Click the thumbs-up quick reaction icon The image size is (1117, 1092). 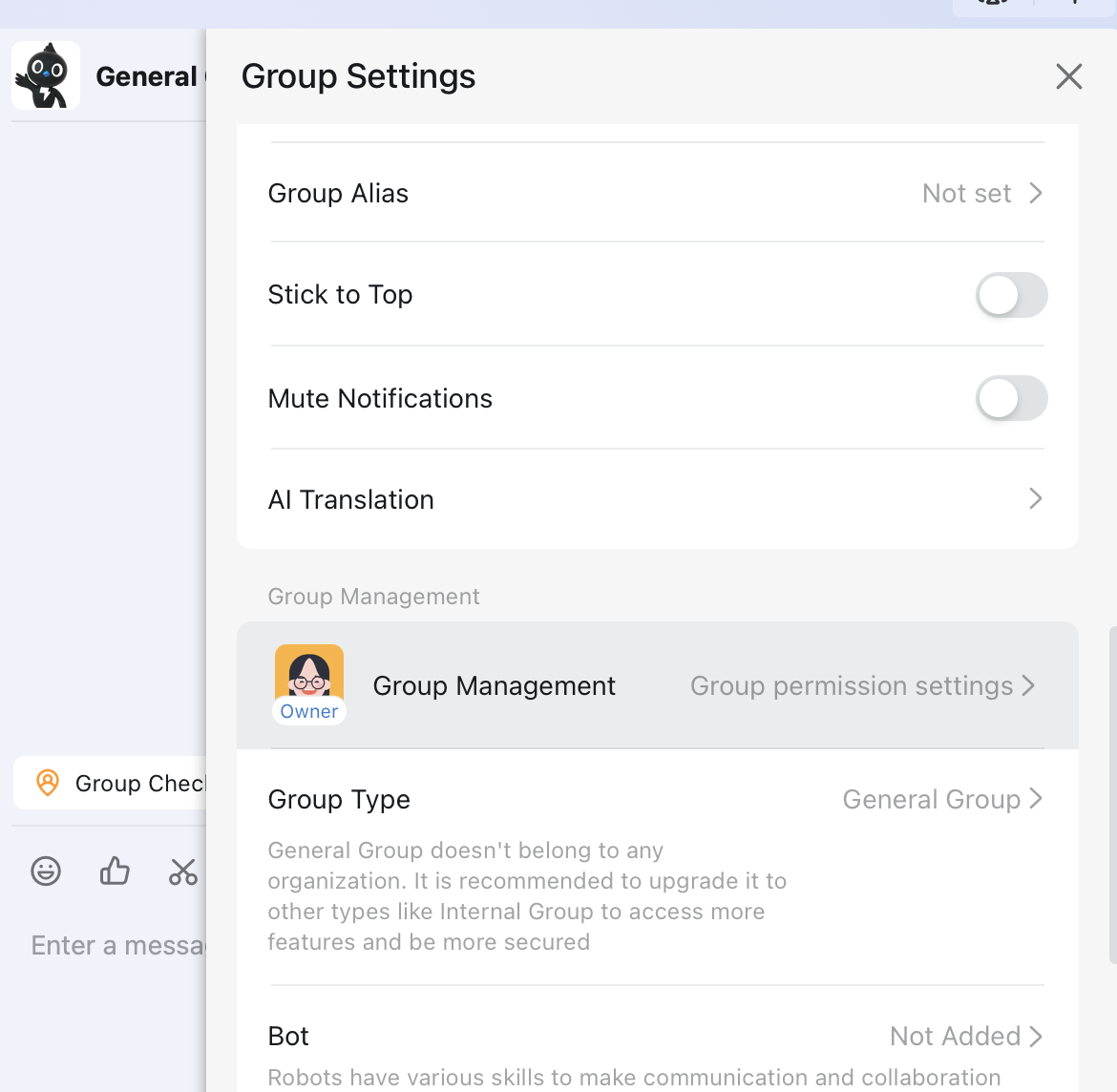[x=114, y=871]
